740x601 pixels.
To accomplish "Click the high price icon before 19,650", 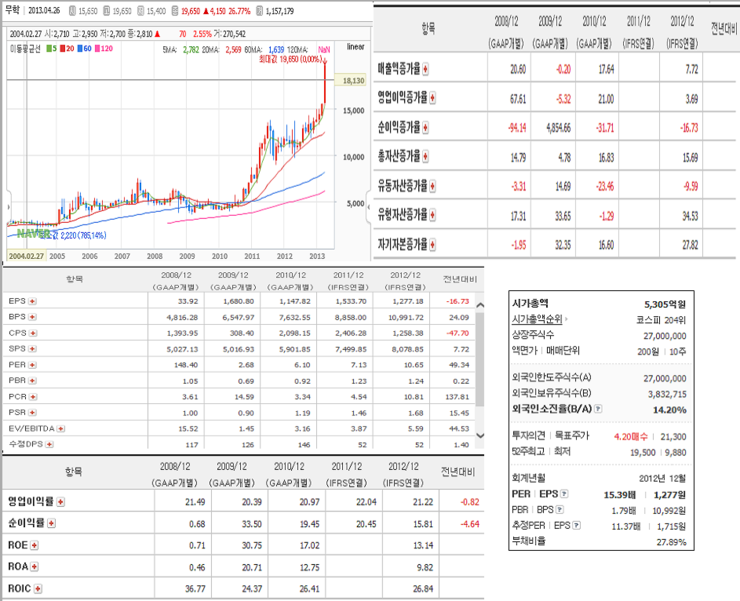I will coord(106,10).
